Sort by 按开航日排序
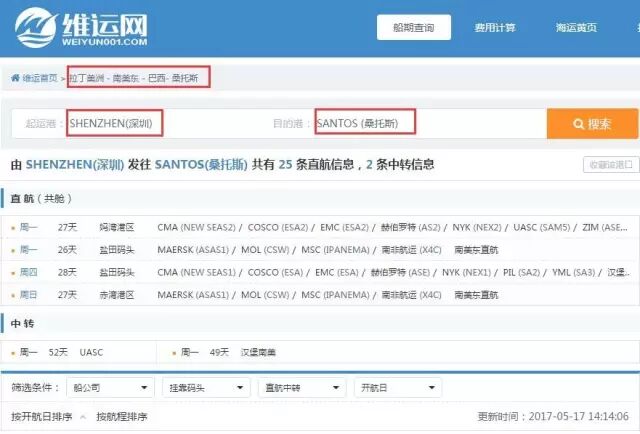Image resolution: width=640 pixels, height=434 pixels. (x=42, y=417)
